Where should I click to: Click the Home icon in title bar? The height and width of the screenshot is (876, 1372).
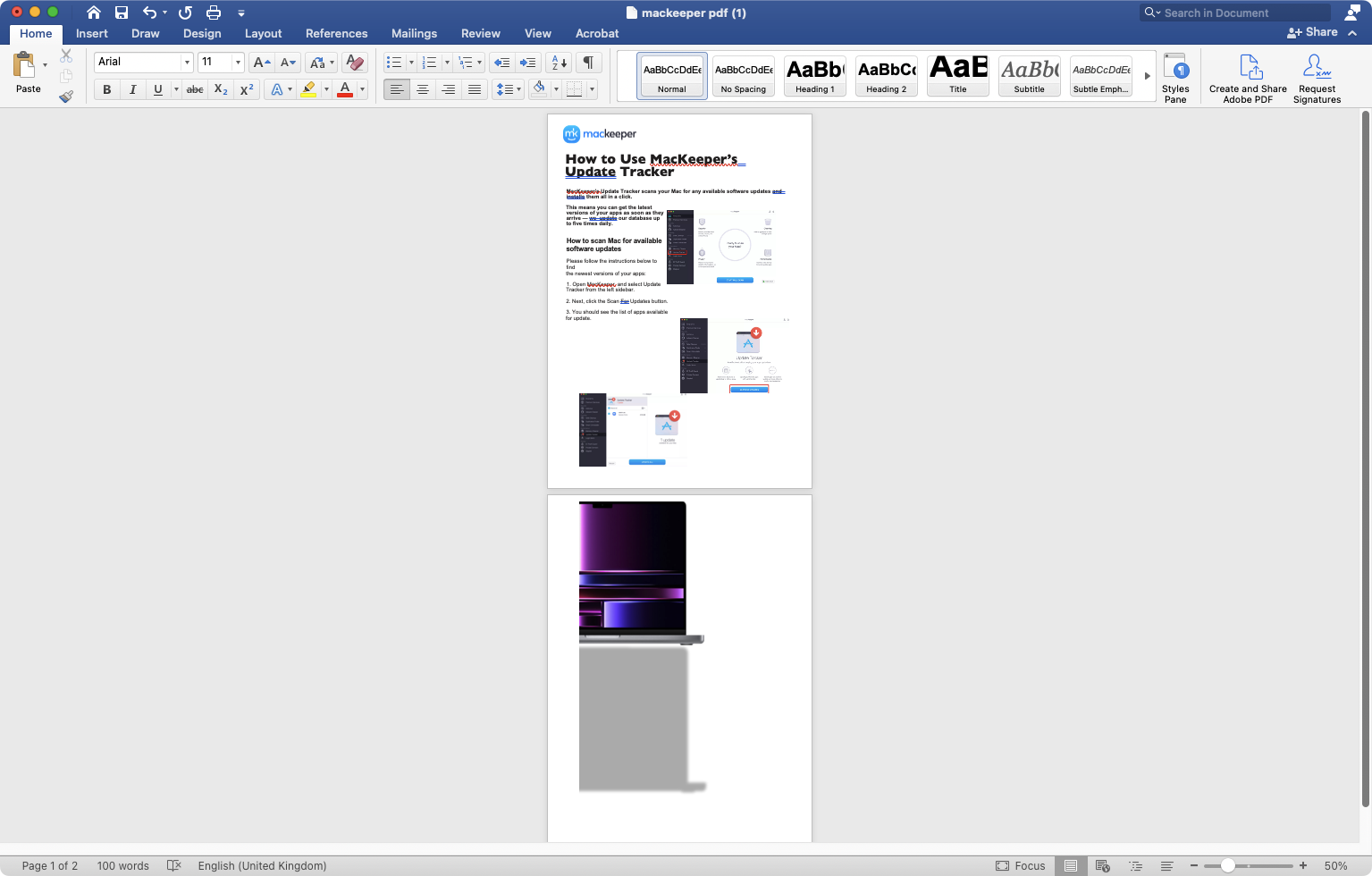(x=94, y=13)
